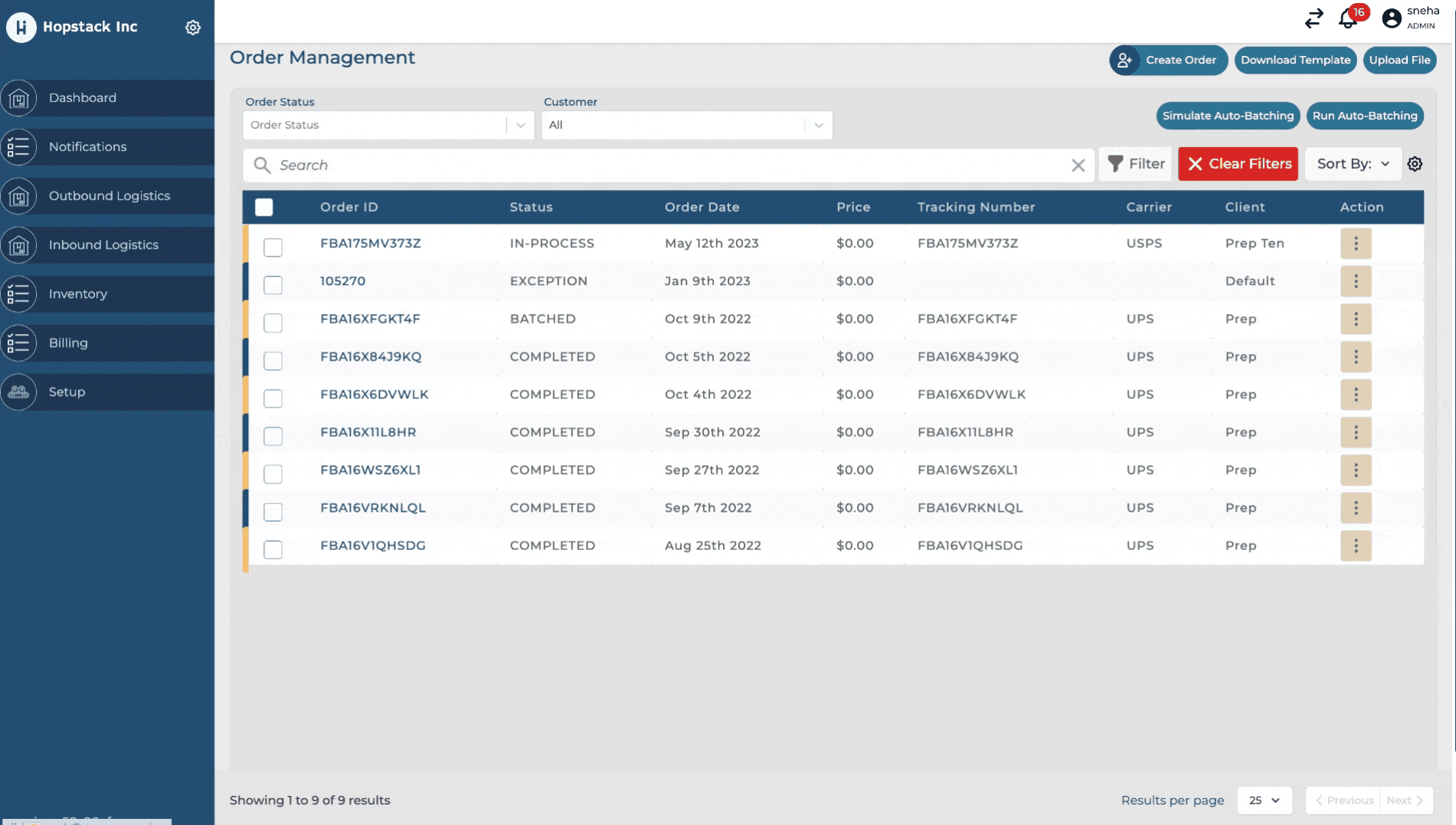Expand the Order Status dropdown
Image resolution: width=1456 pixels, height=825 pixels.
coord(388,126)
